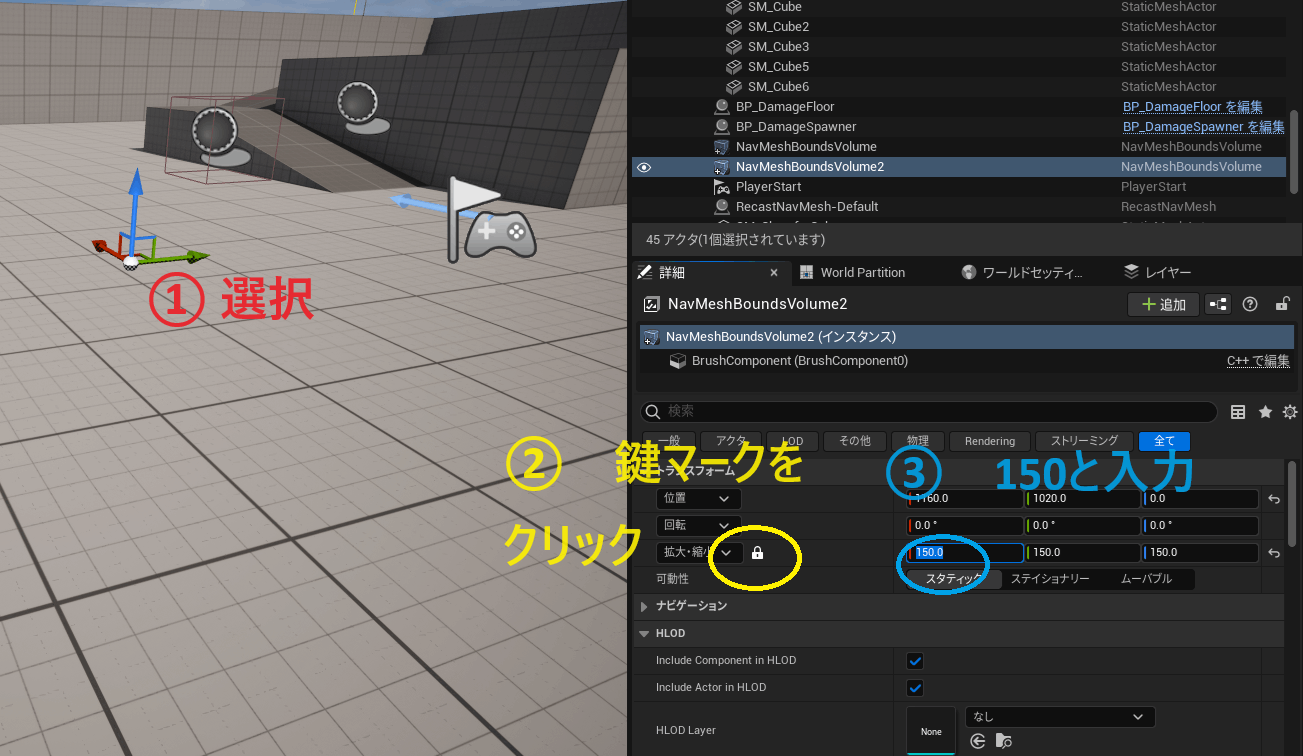Select NavMeshBoundsVolume2 (インスタンス) row
Screen dimensions: 1303x756
click(x=966, y=337)
